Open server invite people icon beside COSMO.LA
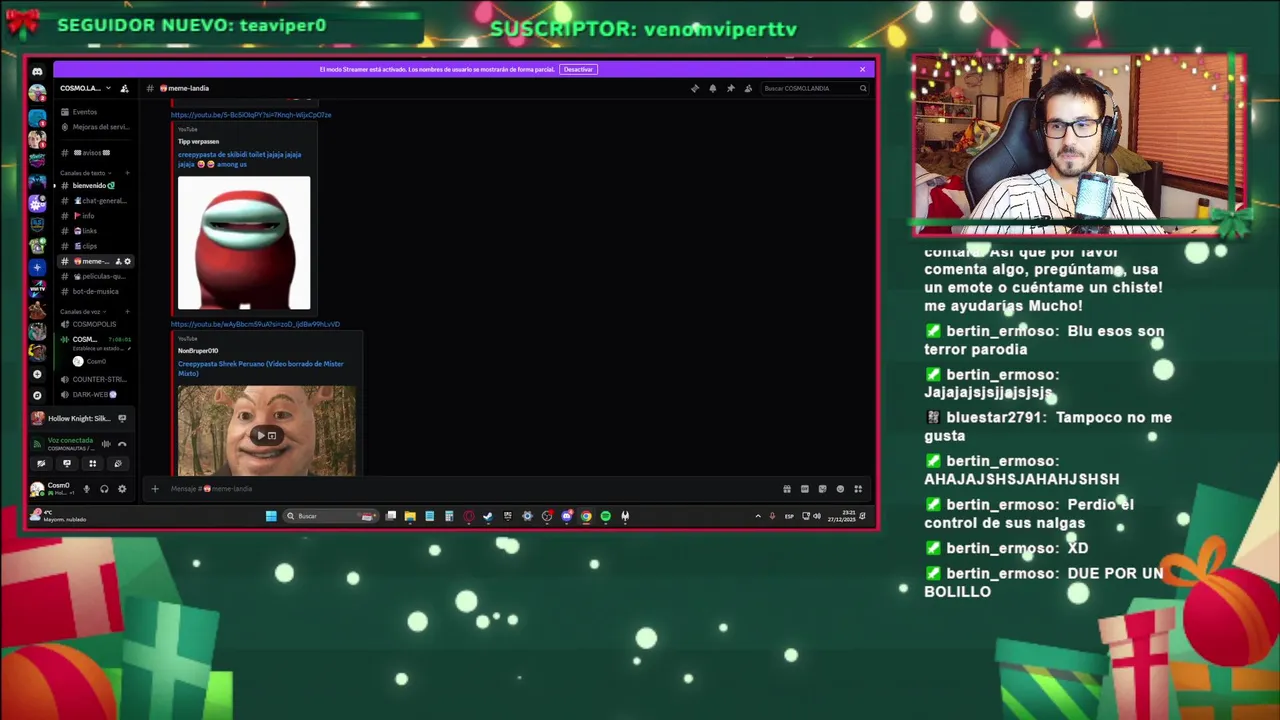The image size is (1280, 720). click(x=124, y=88)
